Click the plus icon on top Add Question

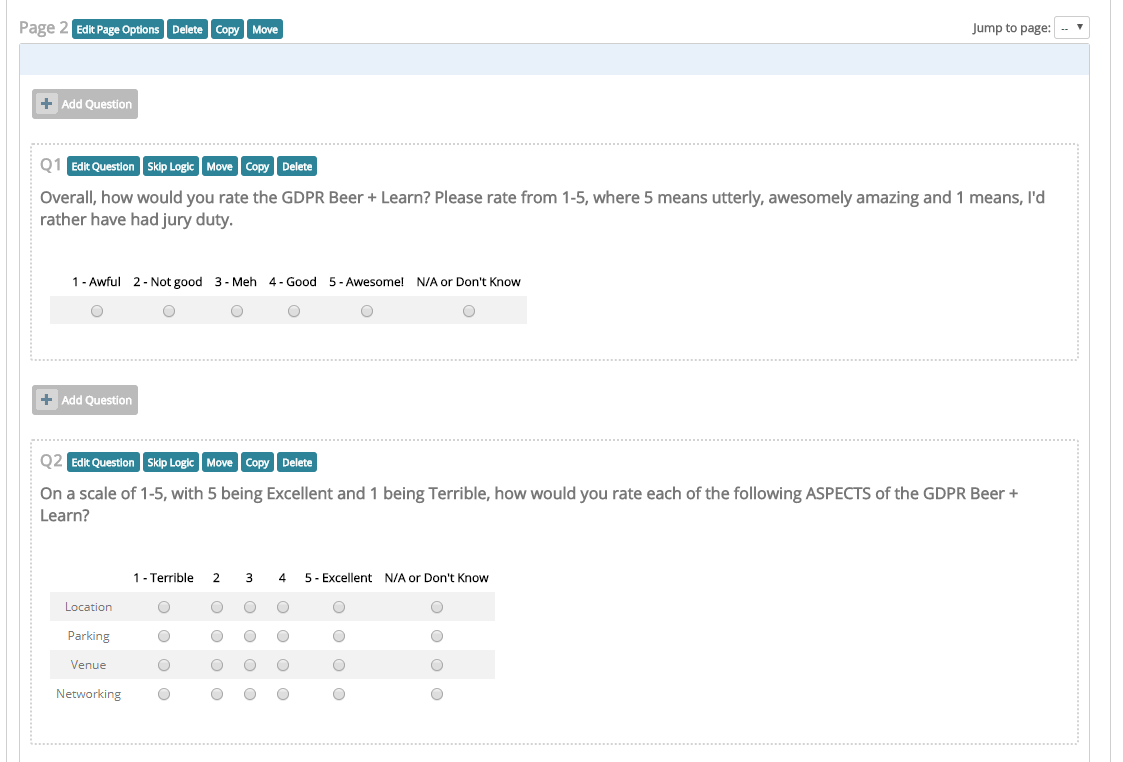point(47,104)
